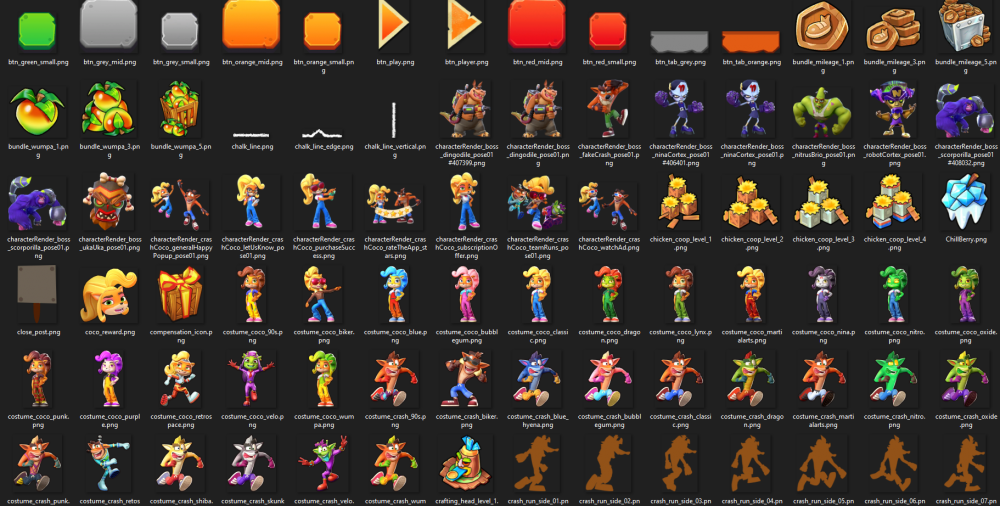
Task: Click the btn_orange_mid.png thumbnail
Action: tap(251, 25)
